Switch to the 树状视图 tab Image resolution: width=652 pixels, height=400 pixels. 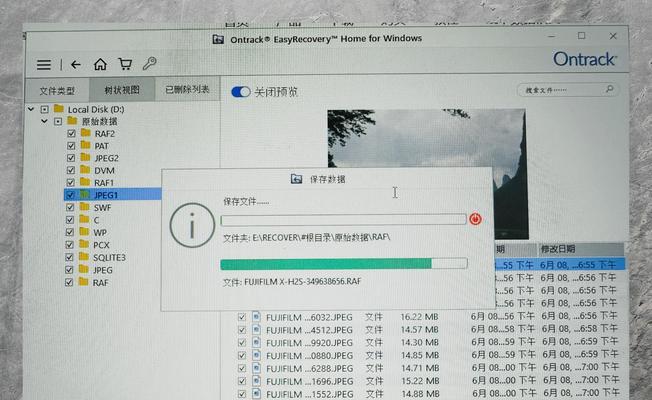[122, 89]
